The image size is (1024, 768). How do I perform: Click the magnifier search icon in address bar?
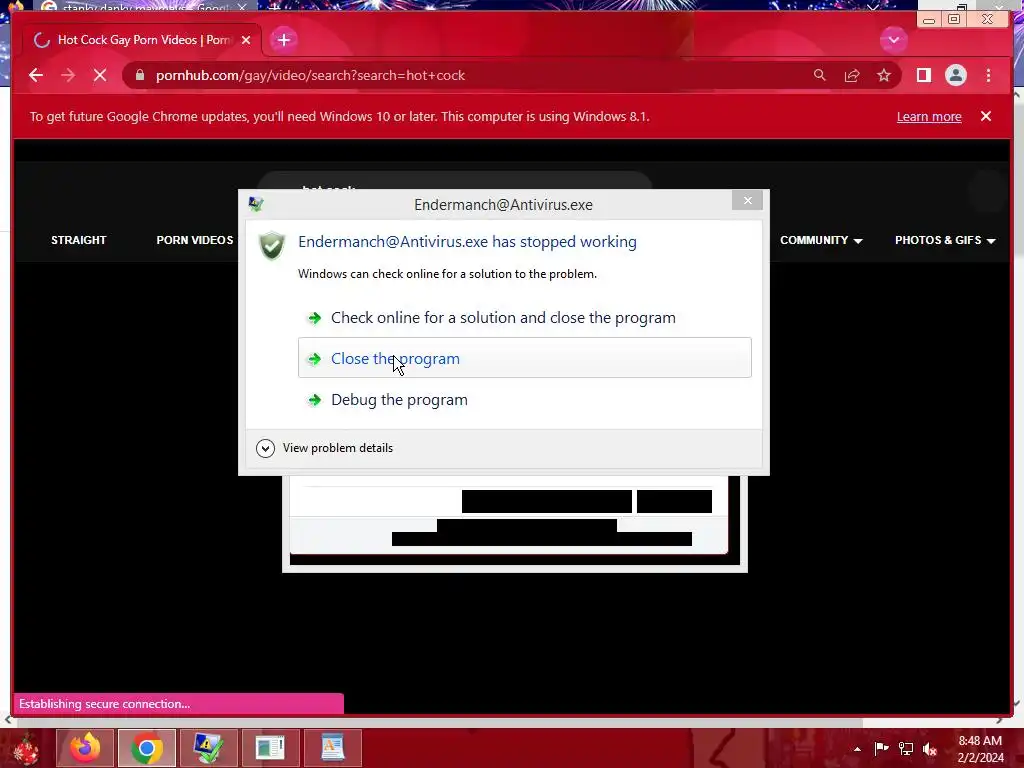click(820, 75)
